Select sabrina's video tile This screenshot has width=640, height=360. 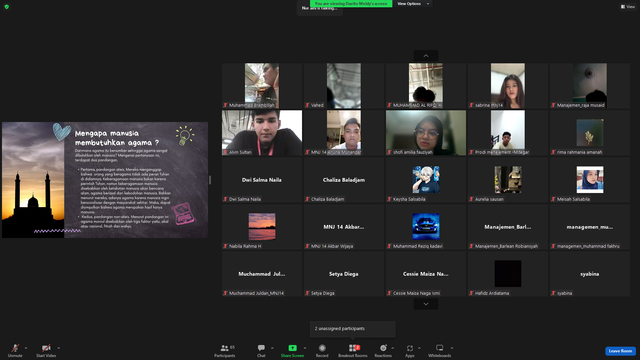508,86
